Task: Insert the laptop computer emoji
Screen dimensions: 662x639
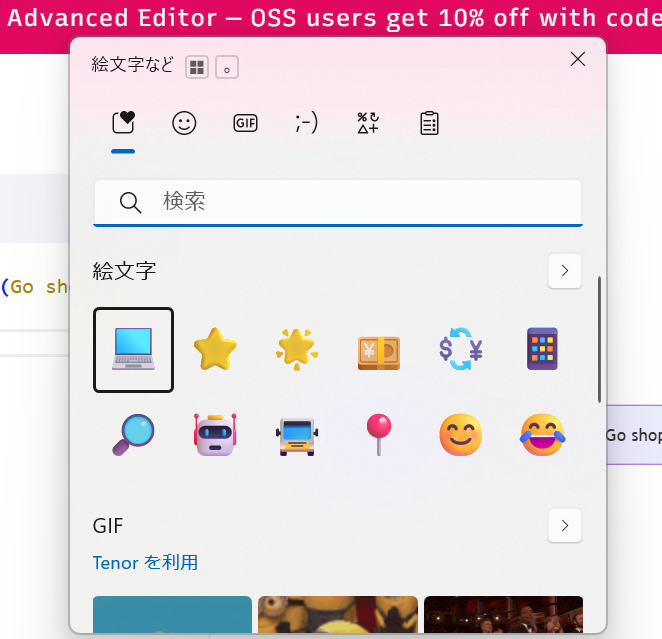Action: 133,350
